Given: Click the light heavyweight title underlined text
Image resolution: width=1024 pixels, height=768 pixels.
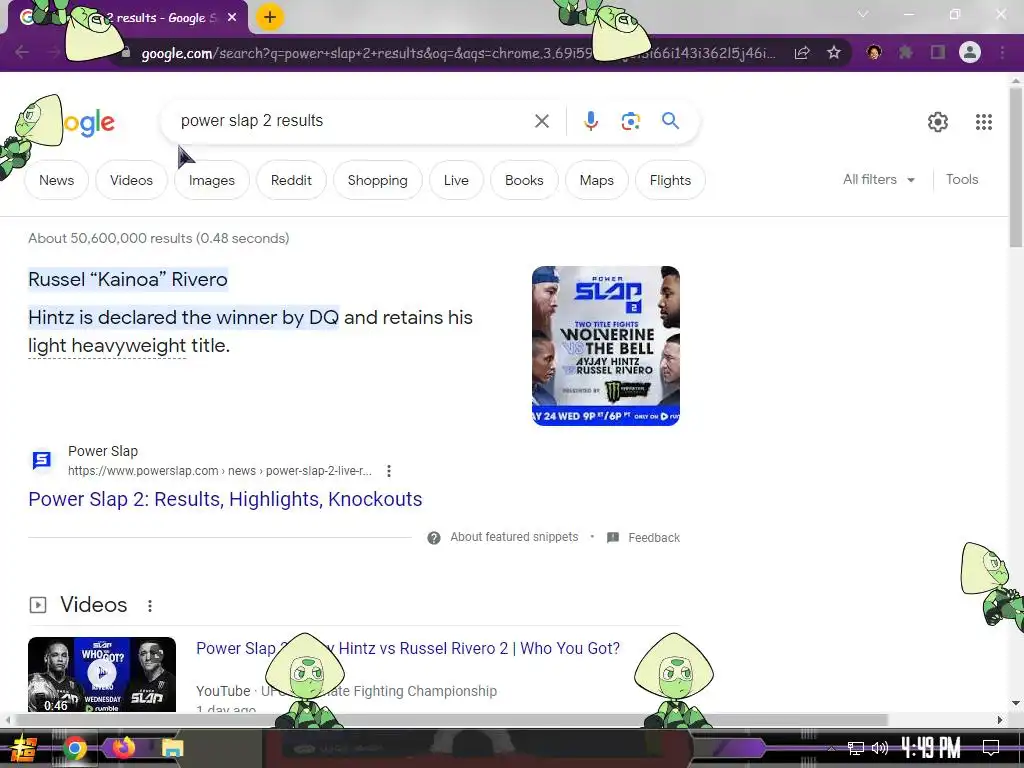Looking at the screenshot, I should (x=108, y=345).
